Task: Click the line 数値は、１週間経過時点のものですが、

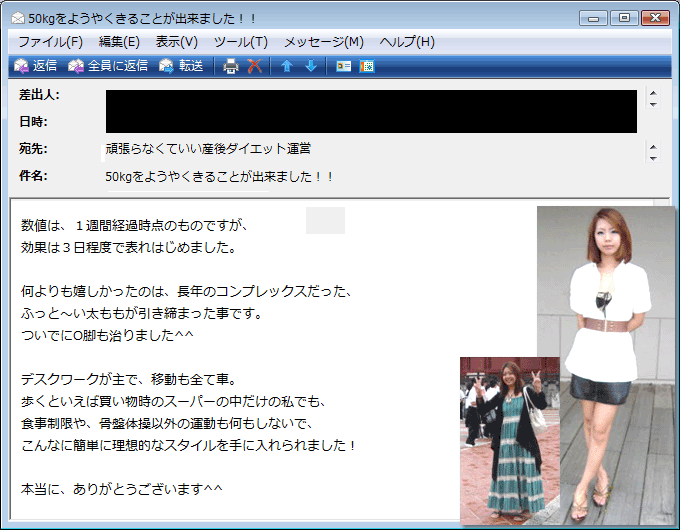Action: tap(134, 226)
